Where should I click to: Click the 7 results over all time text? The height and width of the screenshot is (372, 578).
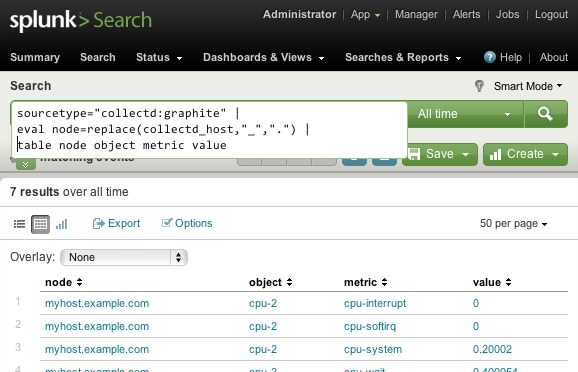click(69, 192)
